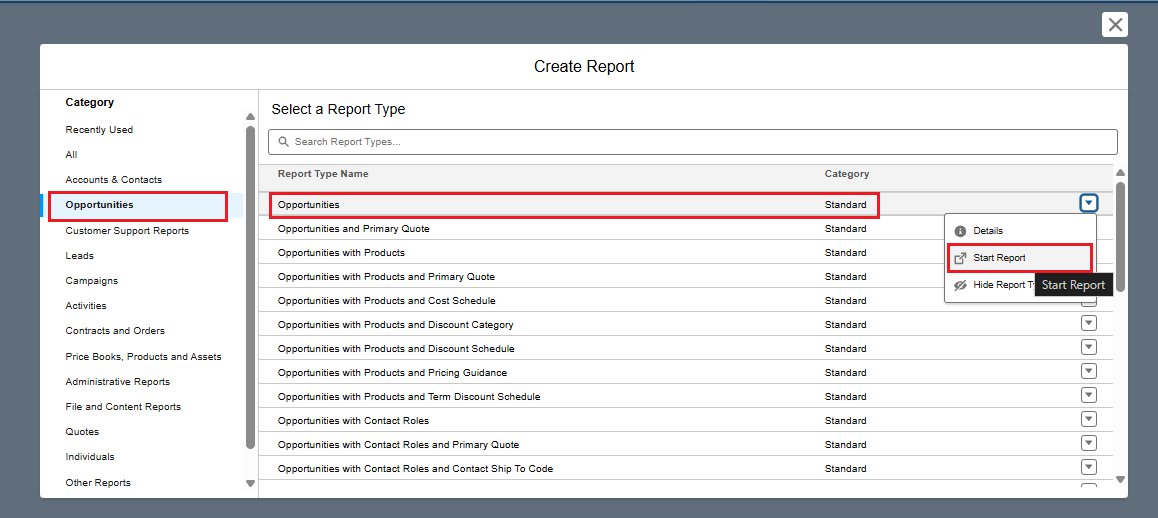Open dropdown for Opportunities with Products and Discount Schedule
This screenshot has width=1158, height=518.
[1089, 347]
